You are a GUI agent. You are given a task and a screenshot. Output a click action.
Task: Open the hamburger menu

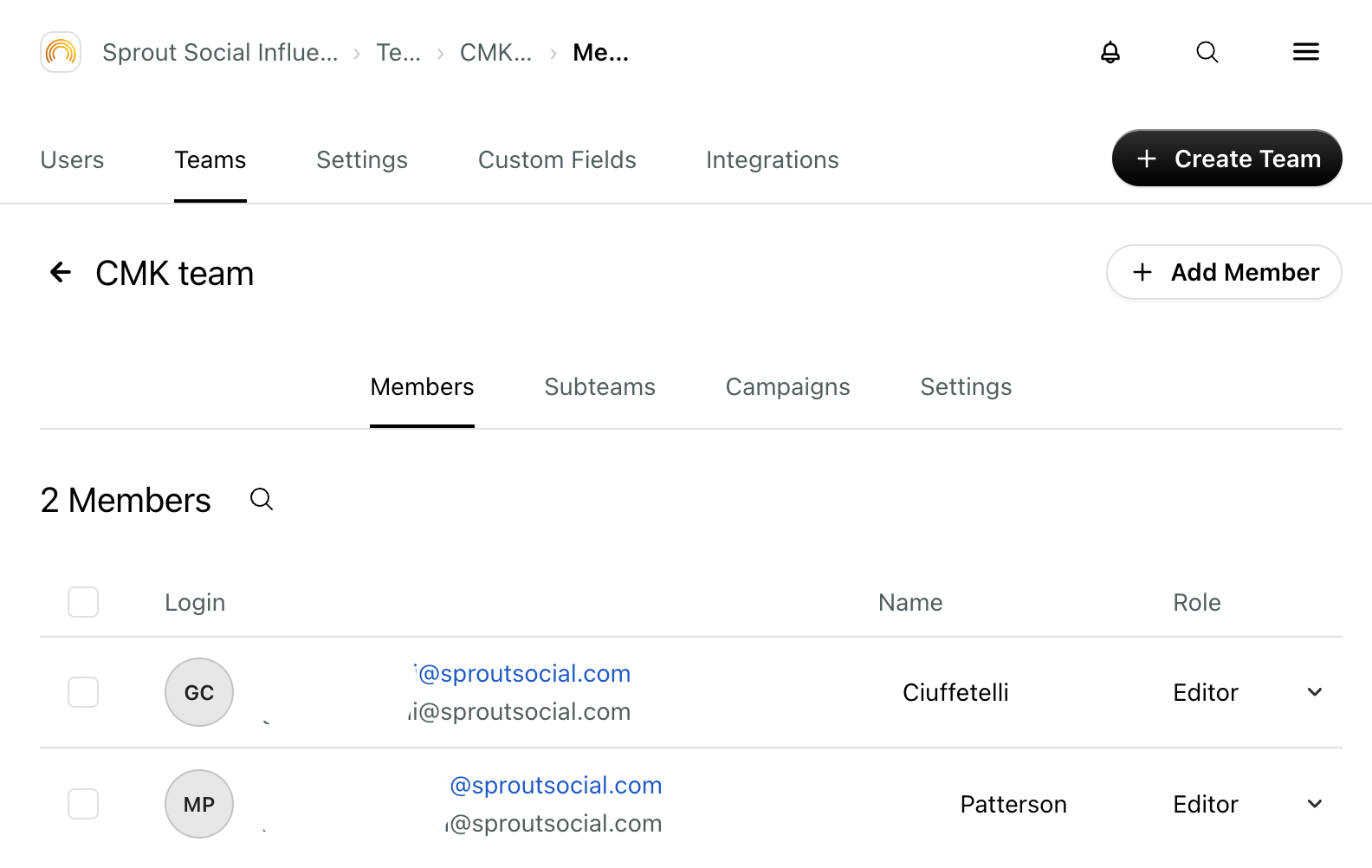(1306, 52)
